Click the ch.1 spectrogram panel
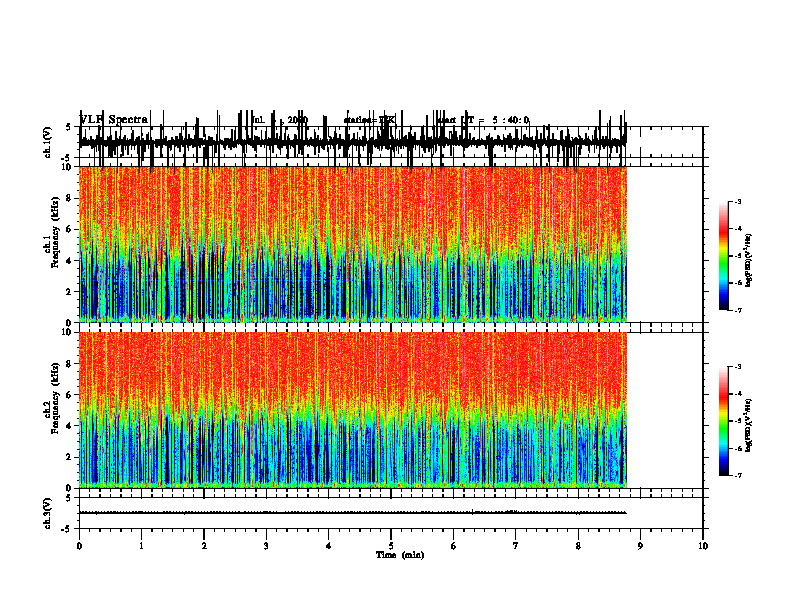 [x=353, y=244]
